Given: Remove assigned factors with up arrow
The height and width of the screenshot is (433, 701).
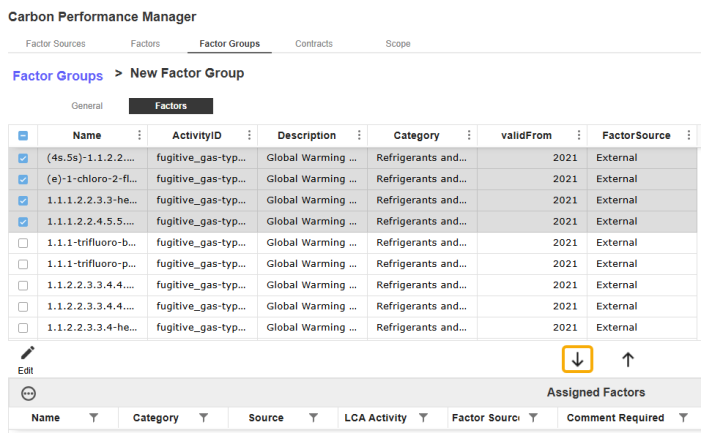Looking at the screenshot, I should (628, 359).
